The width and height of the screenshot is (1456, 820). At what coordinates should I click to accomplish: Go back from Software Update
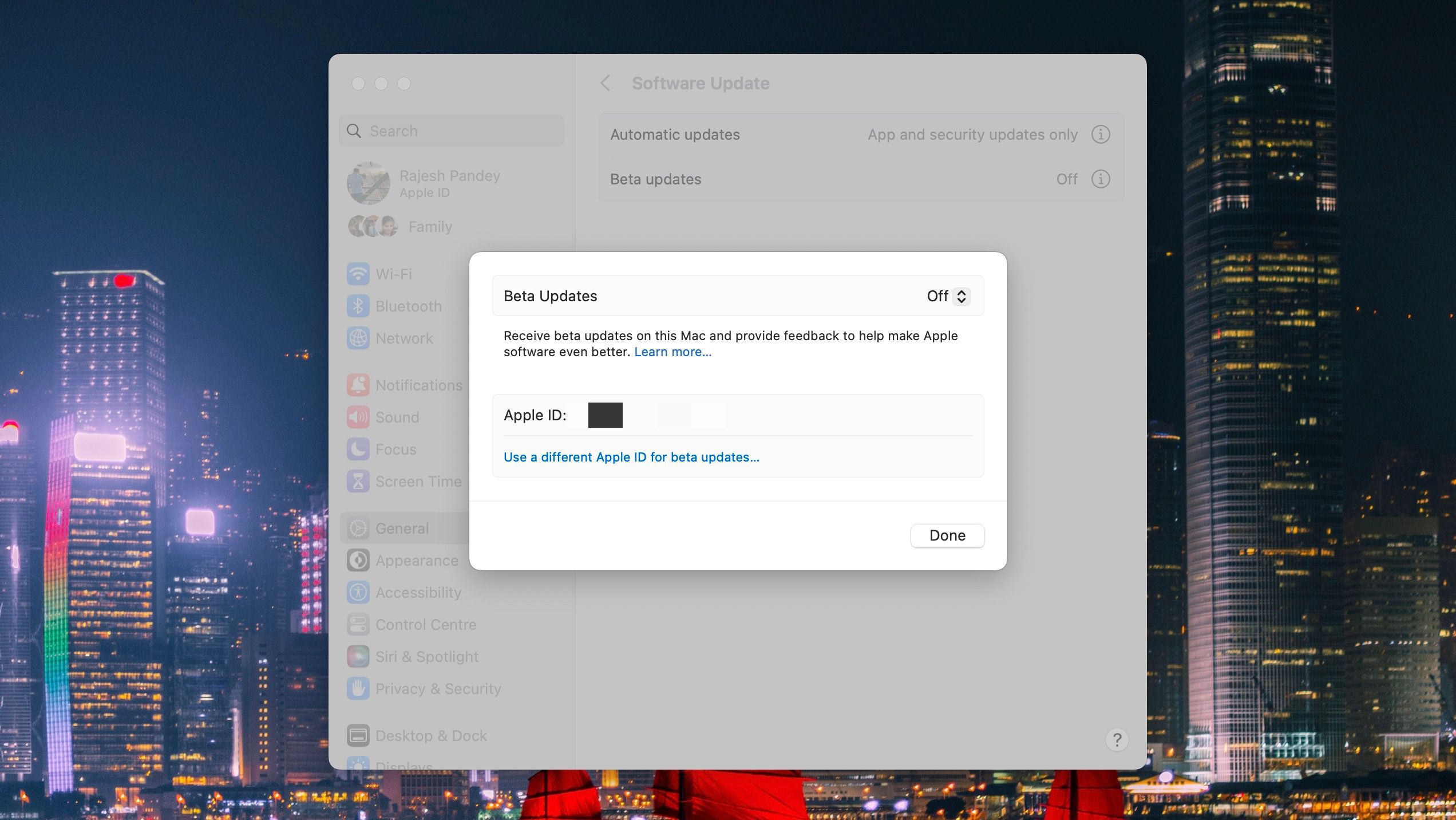click(x=606, y=82)
